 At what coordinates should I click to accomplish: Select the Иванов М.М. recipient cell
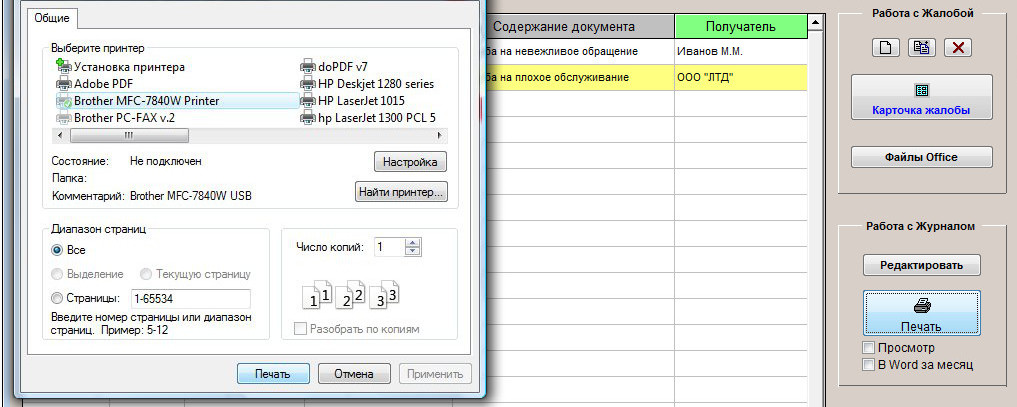click(741, 51)
